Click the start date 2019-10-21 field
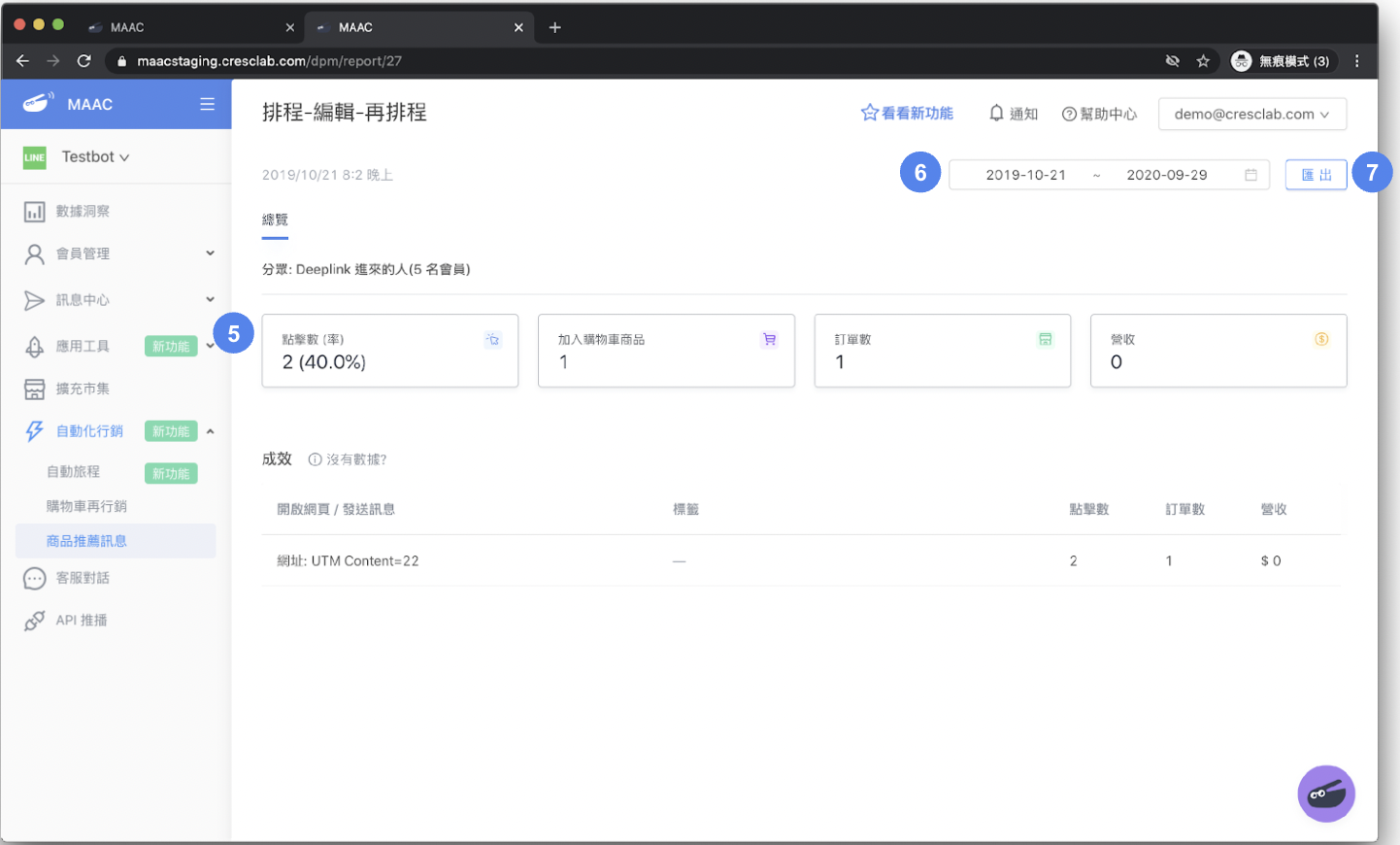This screenshot has width=1400, height=845. coord(1025,175)
